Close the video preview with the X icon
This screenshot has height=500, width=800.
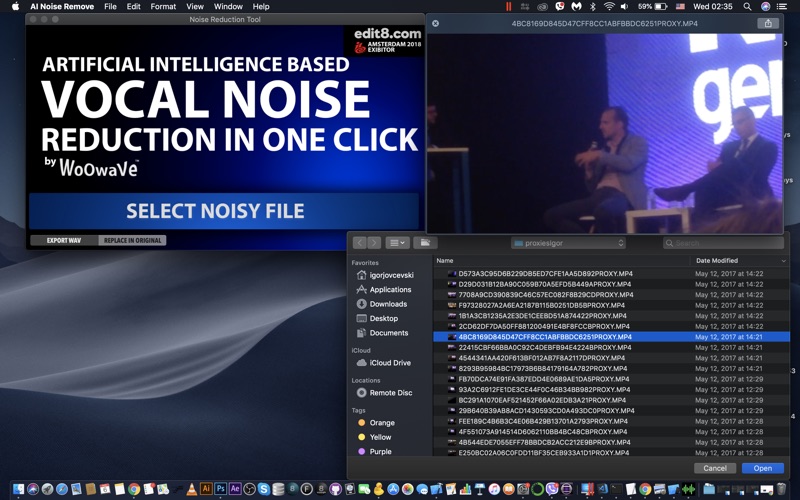pos(435,23)
